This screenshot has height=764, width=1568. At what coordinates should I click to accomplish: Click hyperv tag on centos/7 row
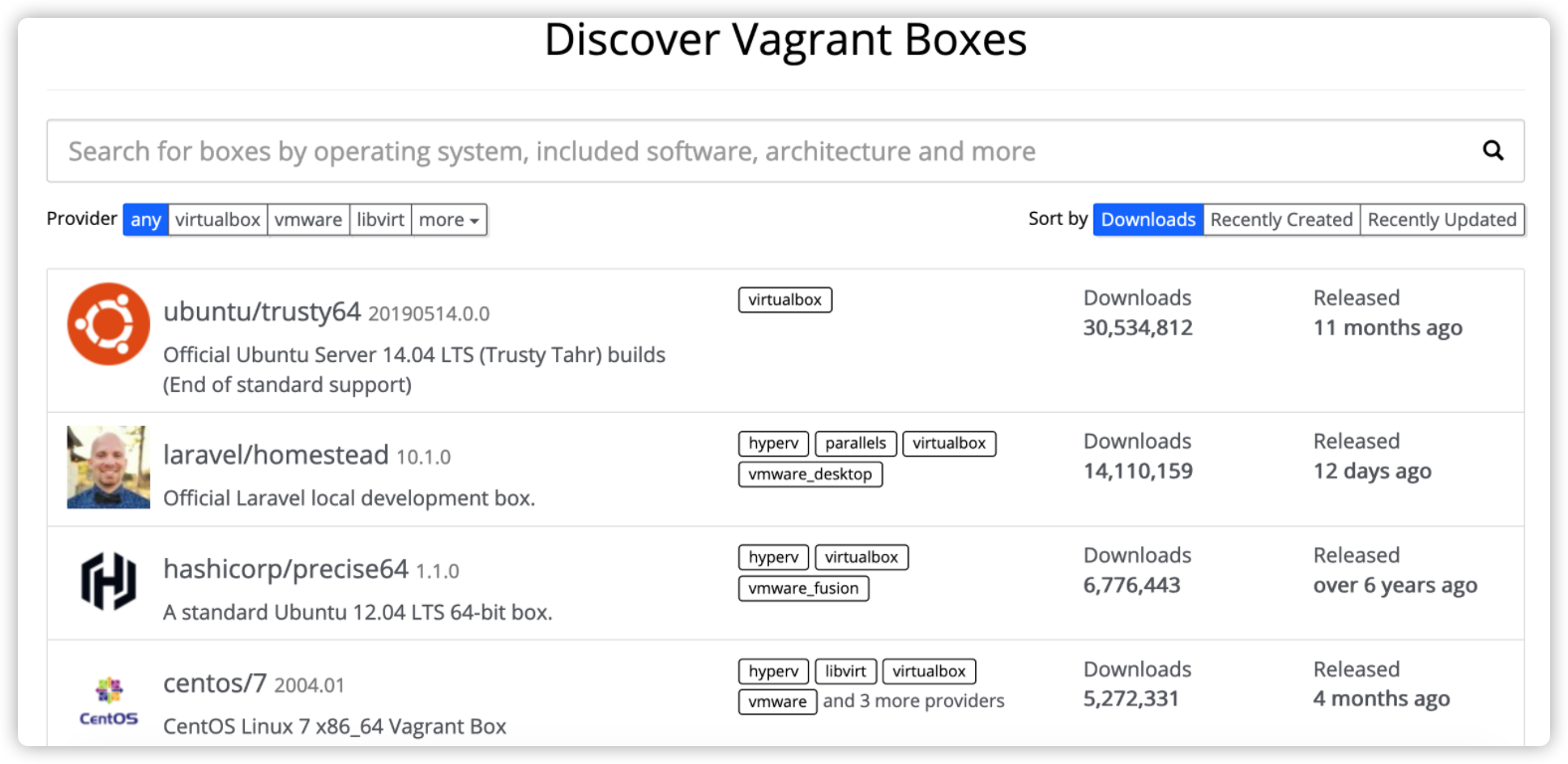coord(773,671)
